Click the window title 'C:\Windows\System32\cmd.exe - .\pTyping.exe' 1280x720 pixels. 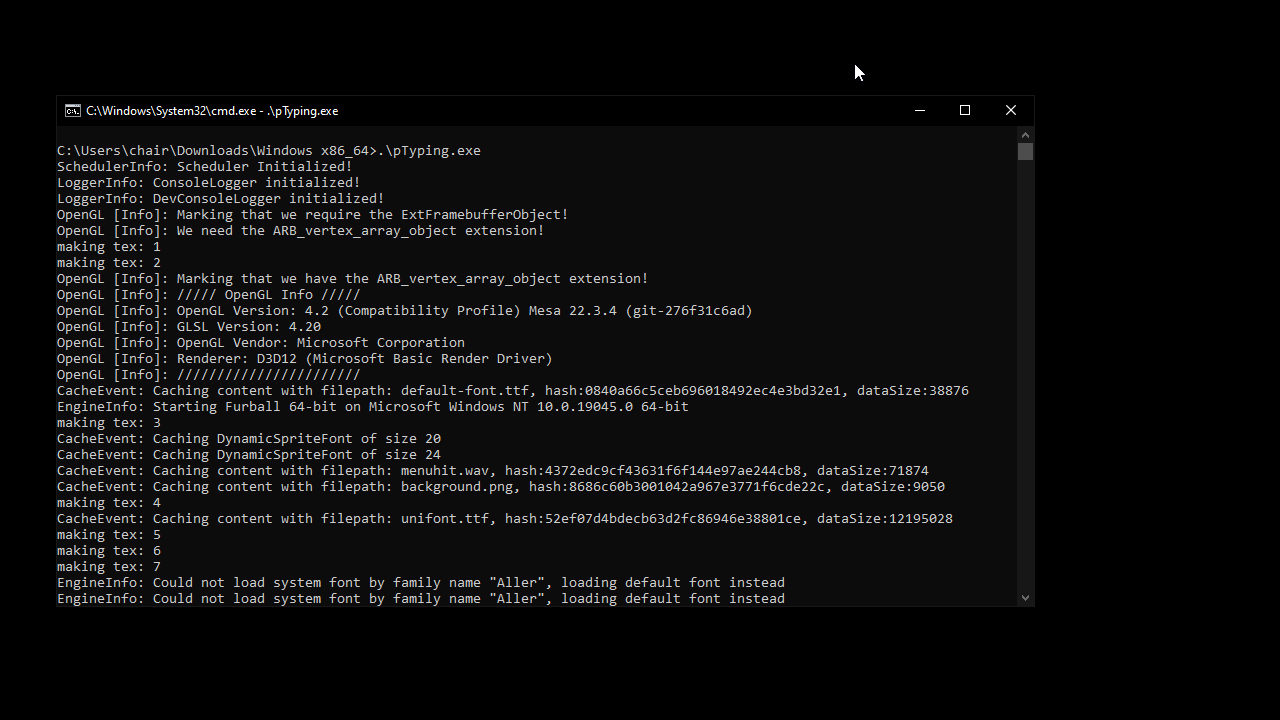(212, 111)
